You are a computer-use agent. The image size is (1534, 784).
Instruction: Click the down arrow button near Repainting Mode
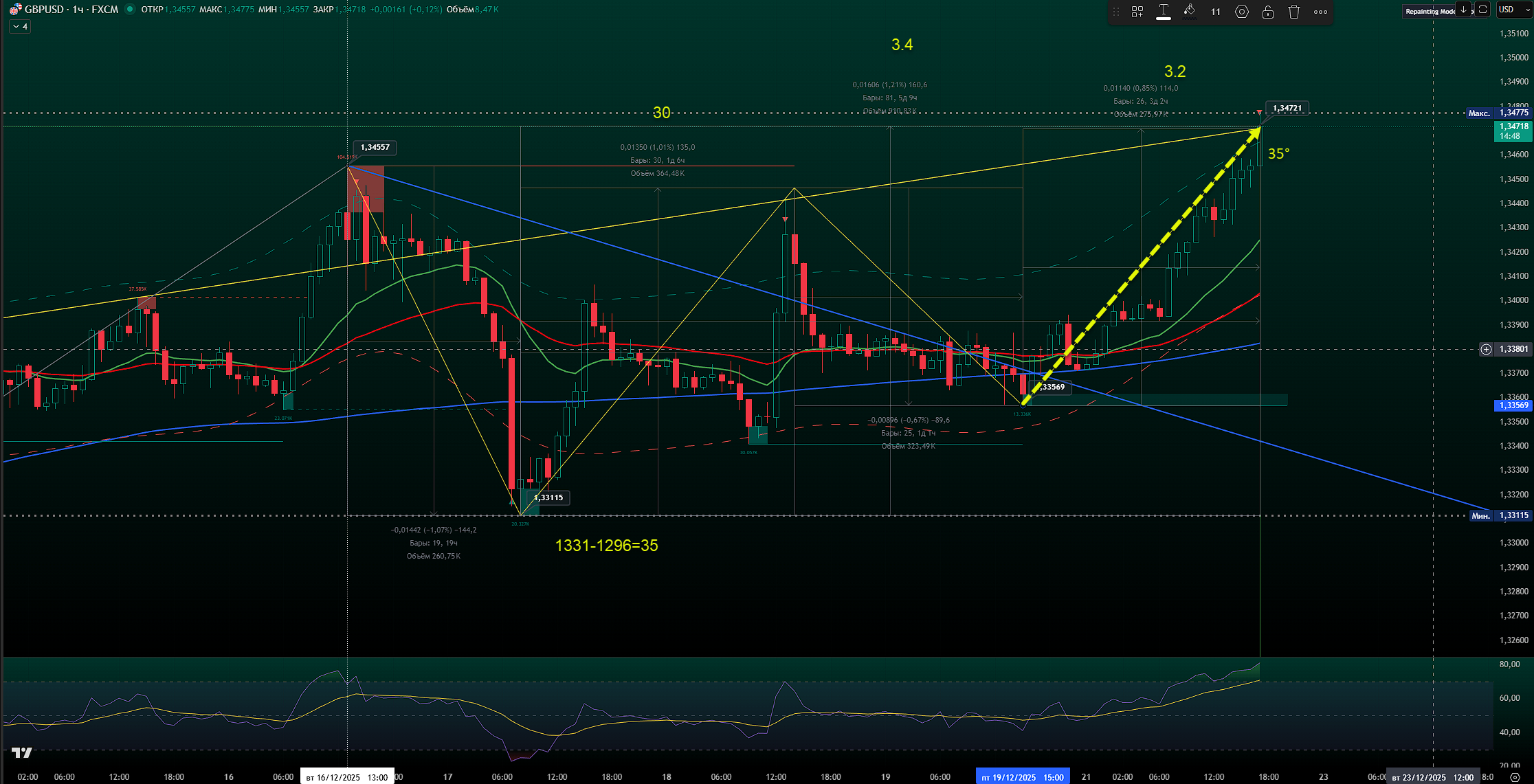pos(1463,10)
